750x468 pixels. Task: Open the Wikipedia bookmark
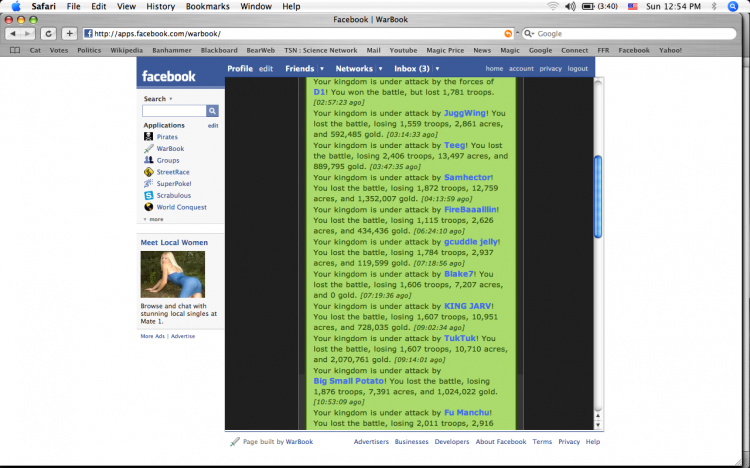[x=126, y=50]
